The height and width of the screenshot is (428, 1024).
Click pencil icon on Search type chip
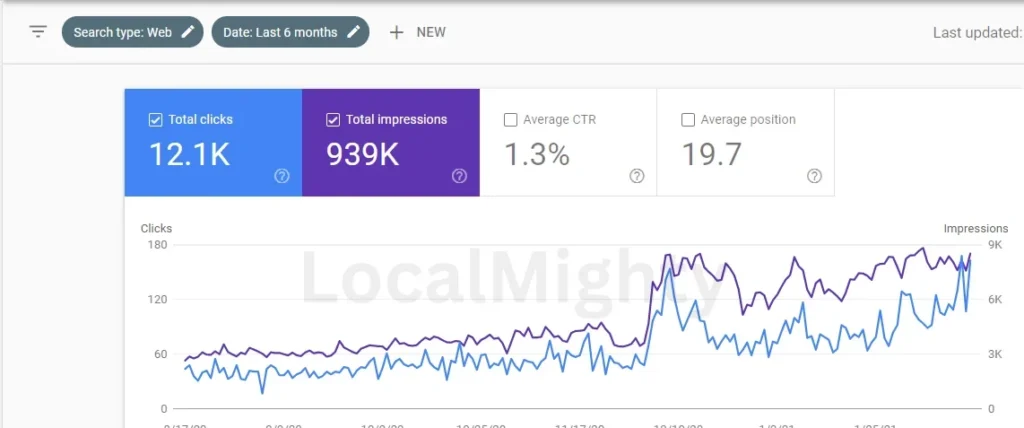[187, 32]
